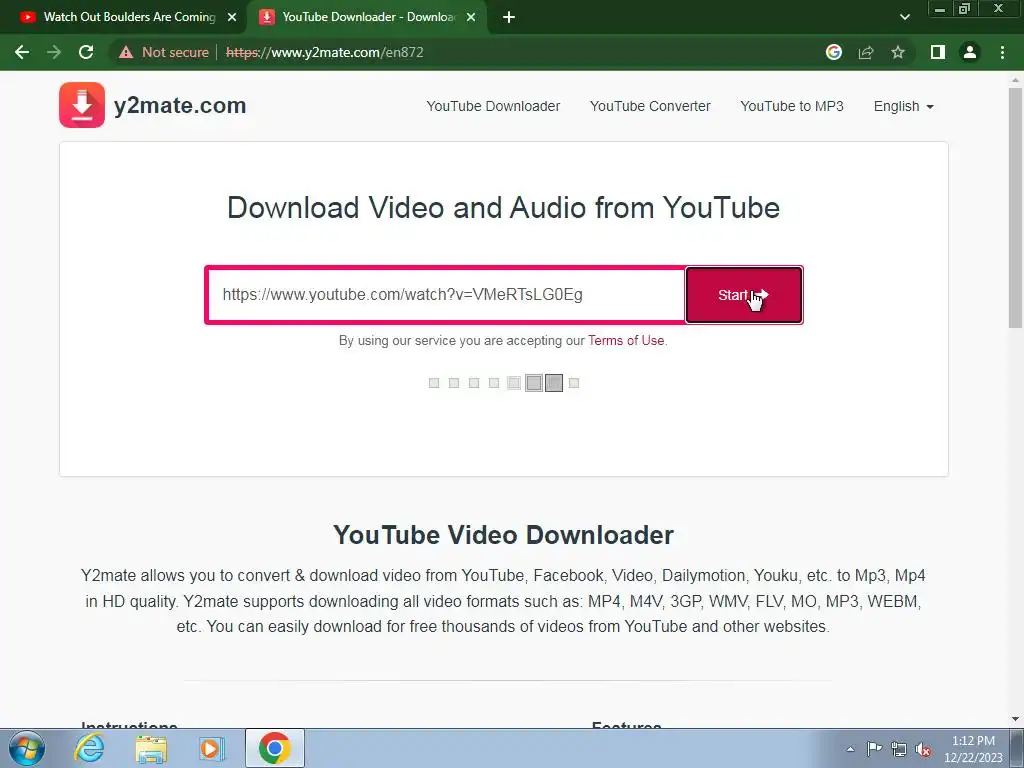This screenshot has width=1024, height=768.
Task: Click the y2mate red download logo icon
Action: 82,105
